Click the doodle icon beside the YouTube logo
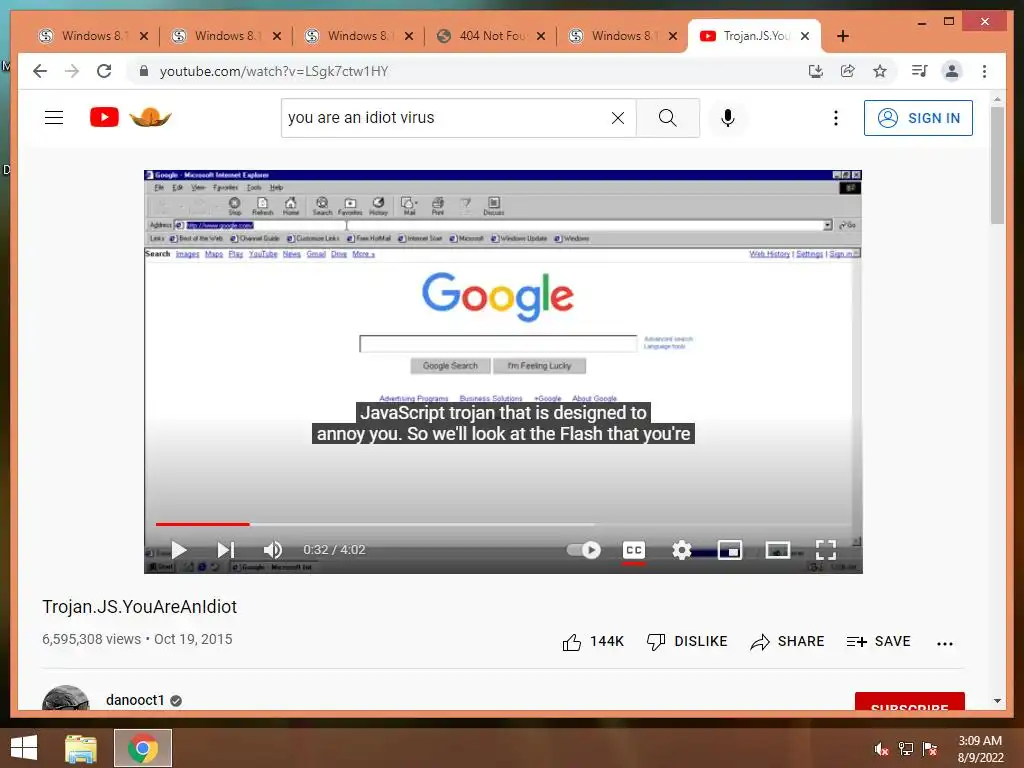Viewport: 1024px width, 768px height. pos(150,117)
